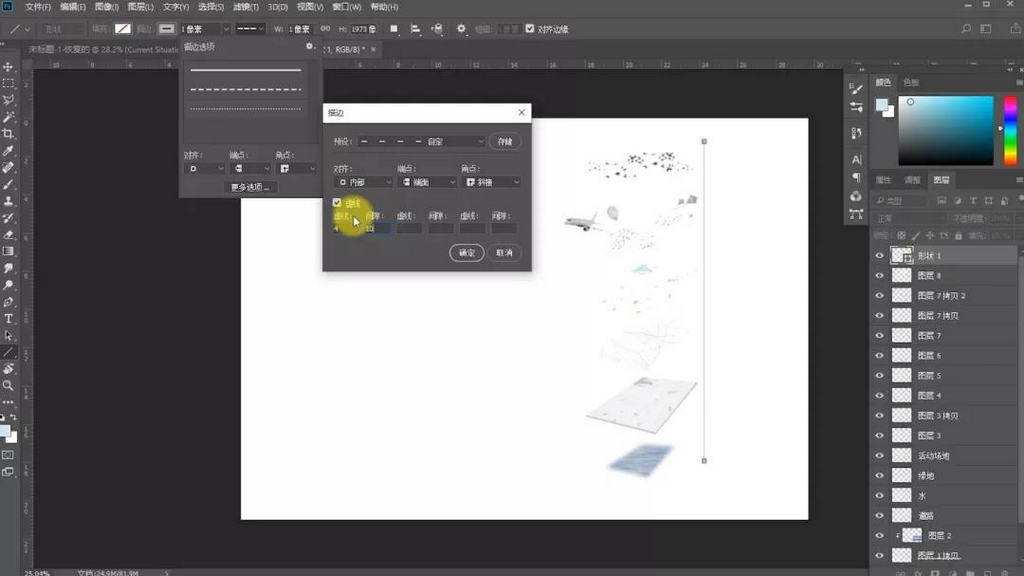This screenshot has height=576, width=1024.
Task: Select the Zoom tool
Action: pyautogui.click(x=8, y=385)
